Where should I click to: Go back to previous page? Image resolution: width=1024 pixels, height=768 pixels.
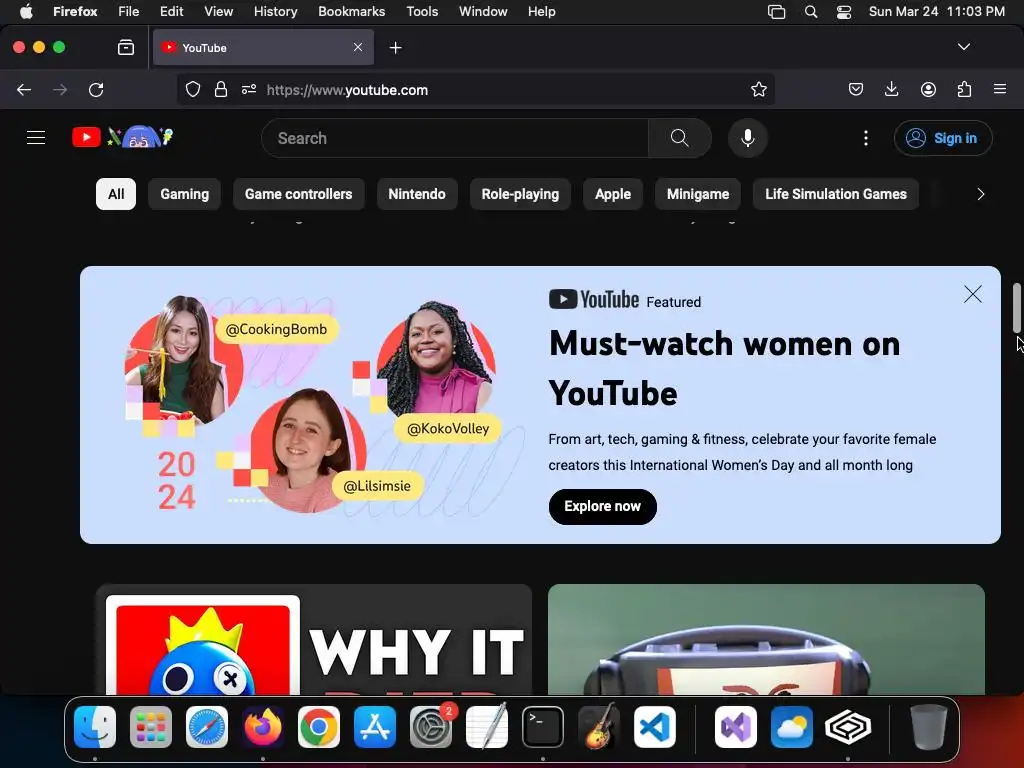[x=24, y=89]
